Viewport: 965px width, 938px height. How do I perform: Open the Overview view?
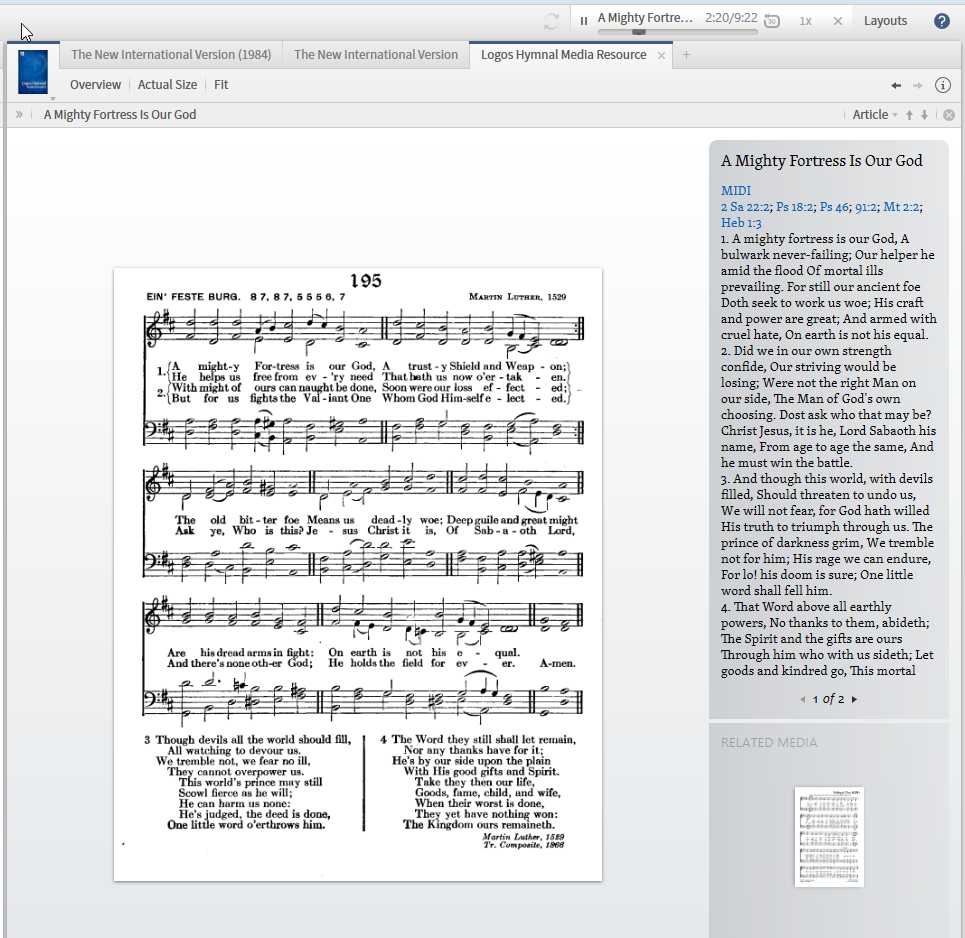[95, 84]
